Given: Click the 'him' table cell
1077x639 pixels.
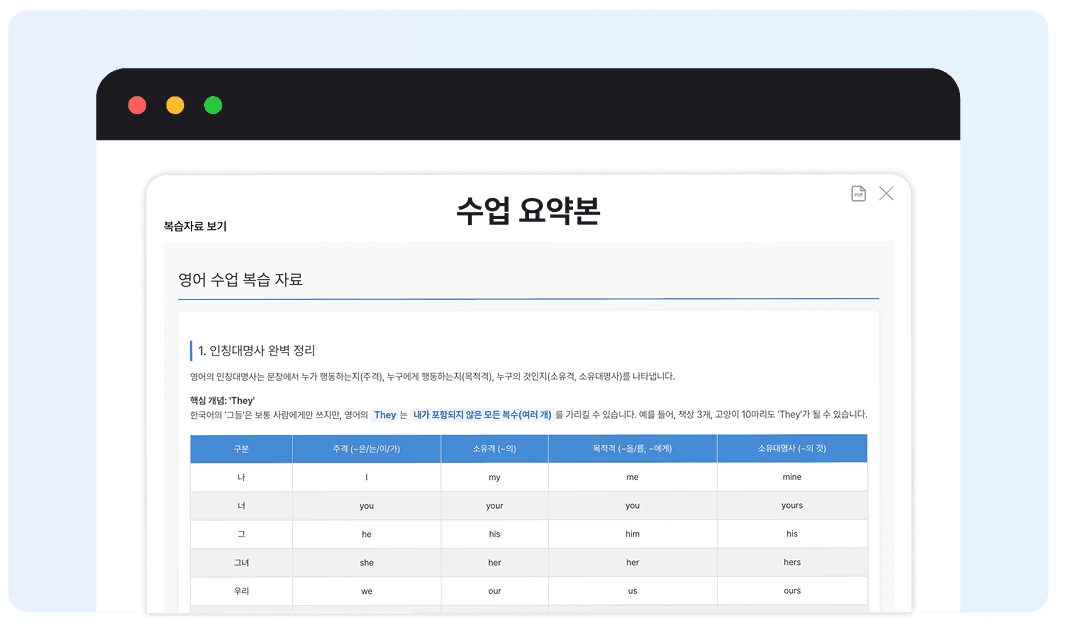Looking at the screenshot, I should [x=632, y=534].
